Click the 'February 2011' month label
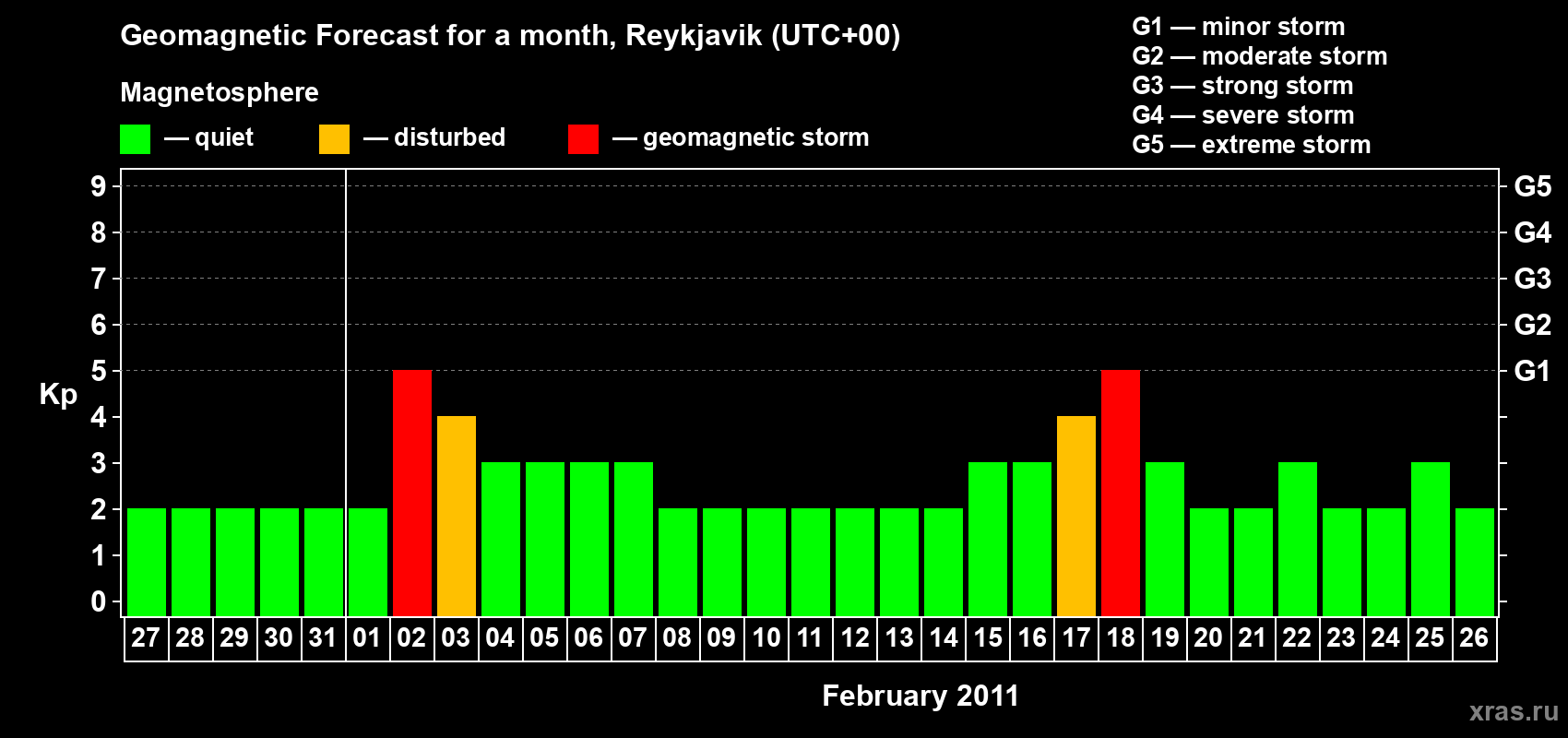This screenshot has height=738, width=1568. pyautogui.click(x=921, y=696)
